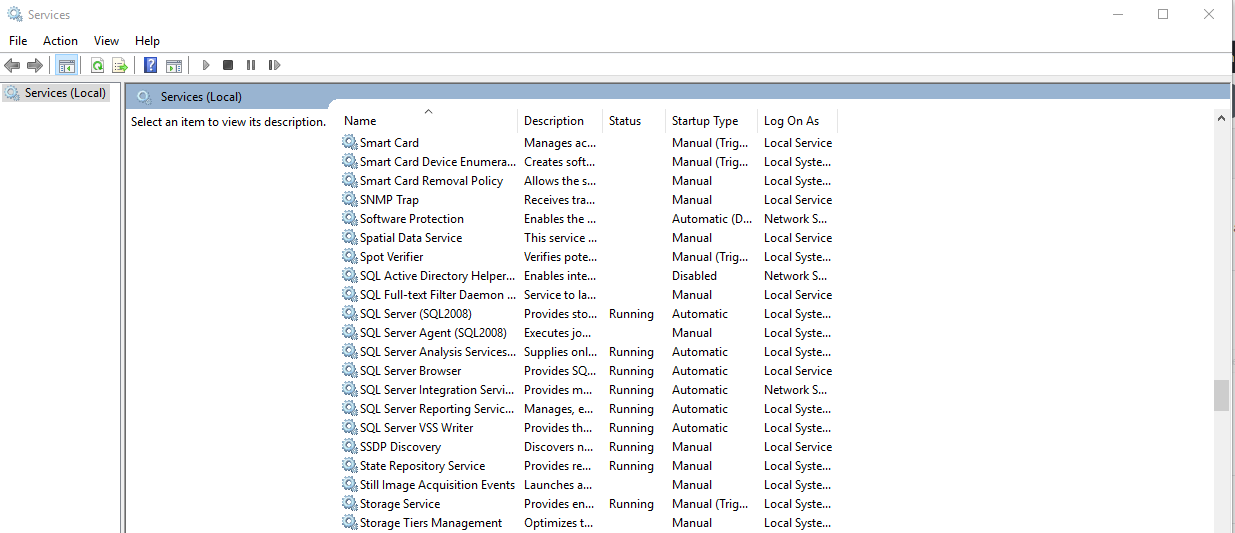Screen dimensions: 1235x533
Task: Sort by the Status column header
Action: 634,121
